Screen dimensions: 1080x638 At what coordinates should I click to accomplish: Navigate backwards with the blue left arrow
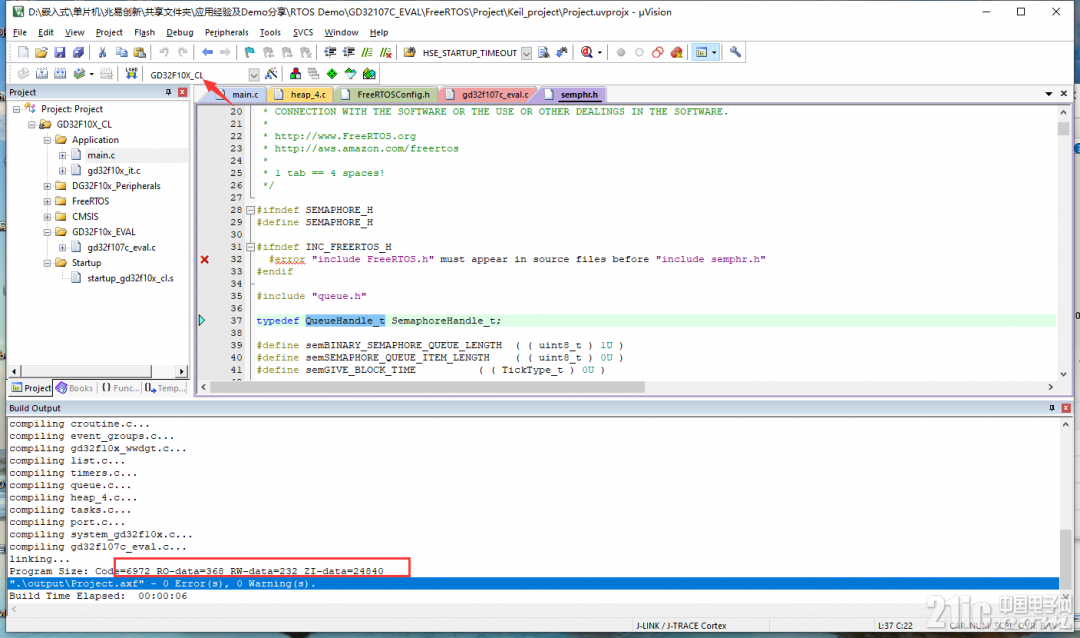click(207, 52)
